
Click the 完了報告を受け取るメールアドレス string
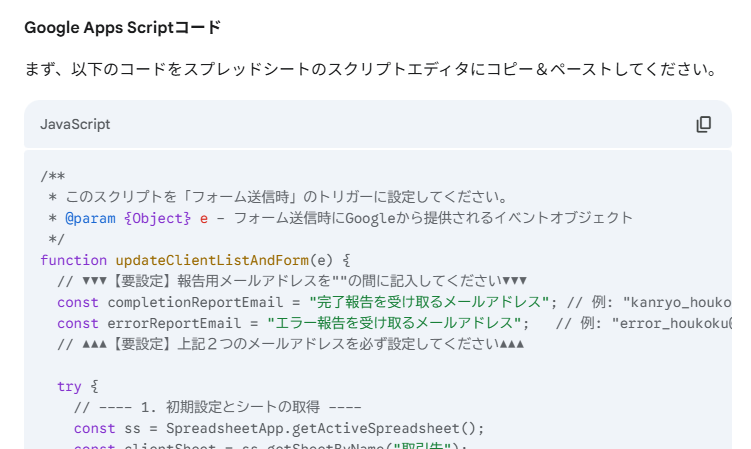[429, 302]
